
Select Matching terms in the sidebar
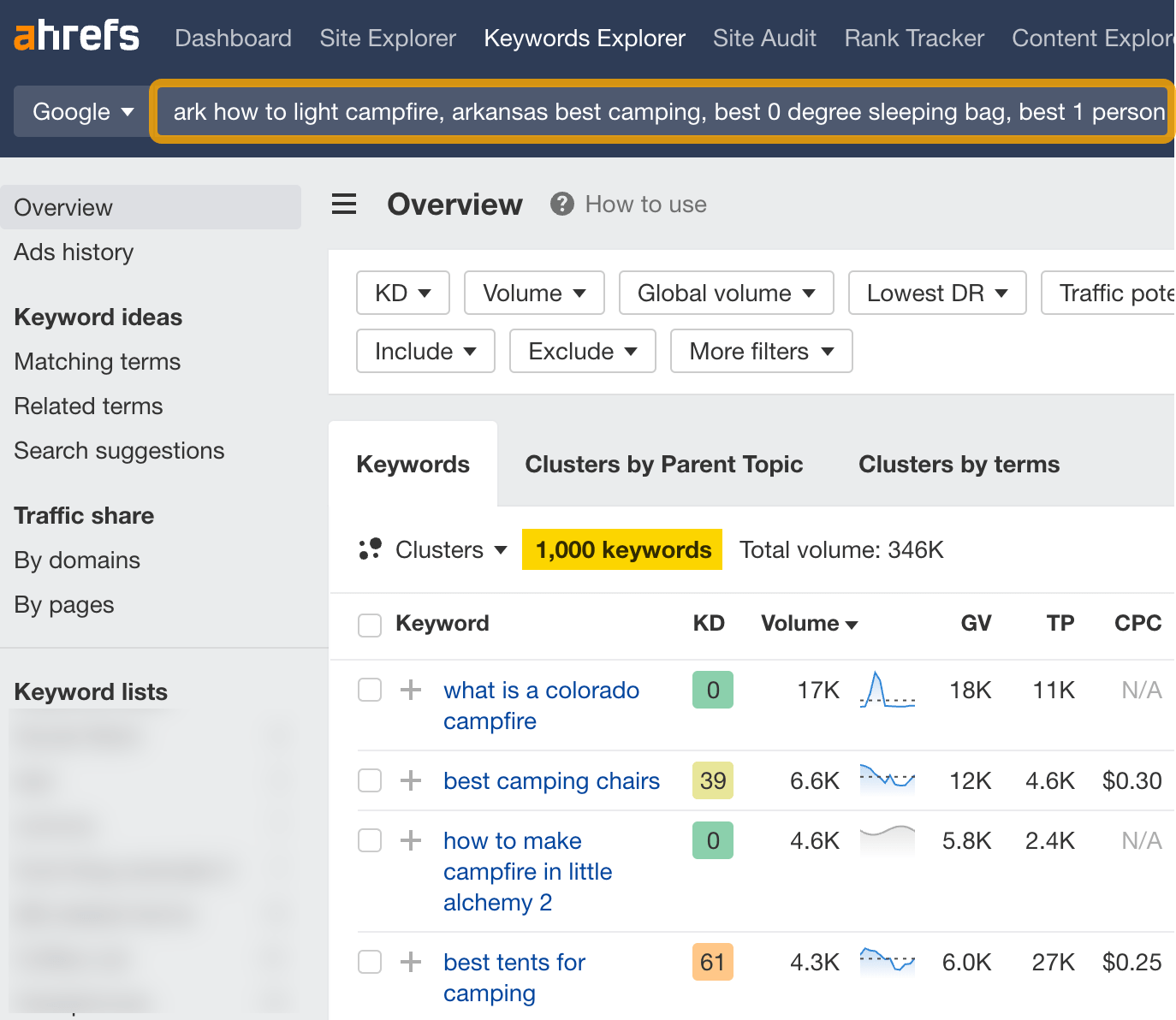tap(97, 361)
